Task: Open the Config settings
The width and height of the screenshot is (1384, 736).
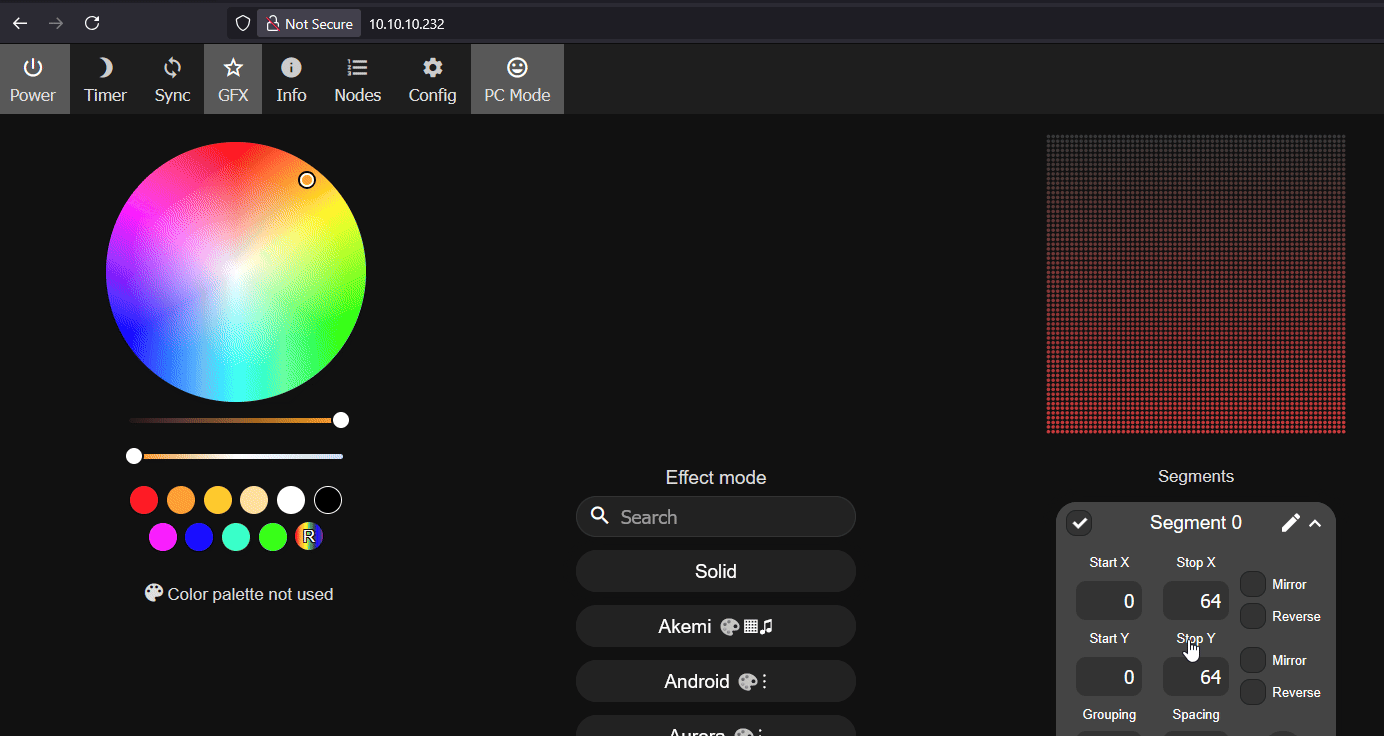Action: 432,79
